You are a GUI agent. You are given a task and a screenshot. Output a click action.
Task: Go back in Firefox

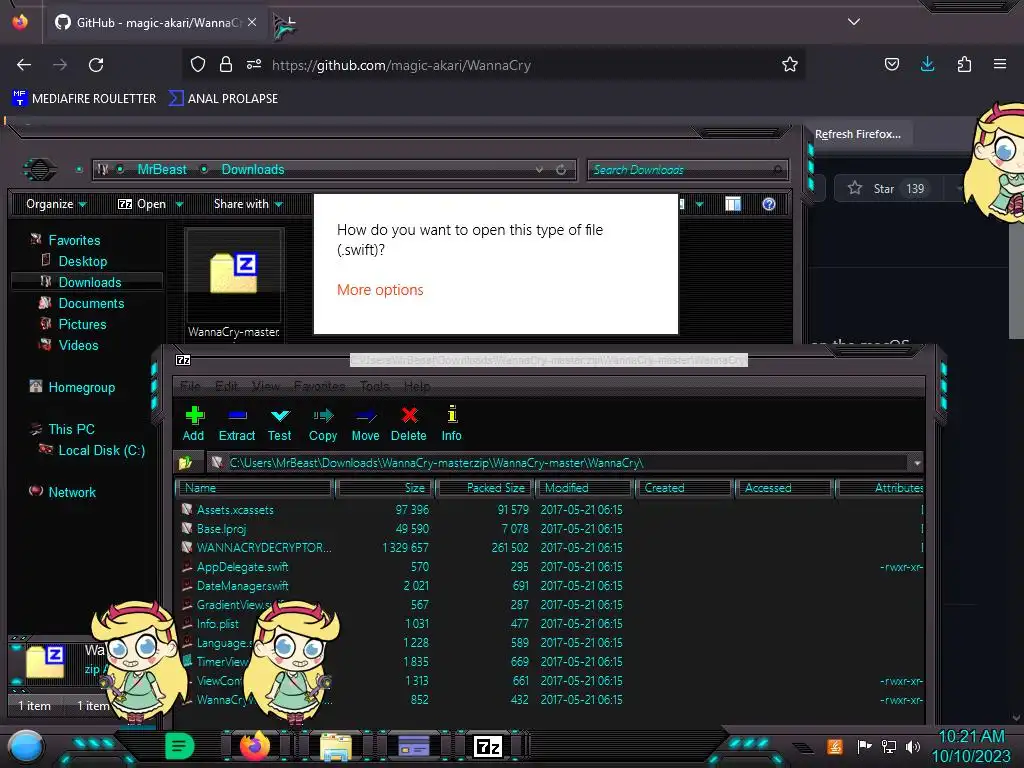pos(24,65)
